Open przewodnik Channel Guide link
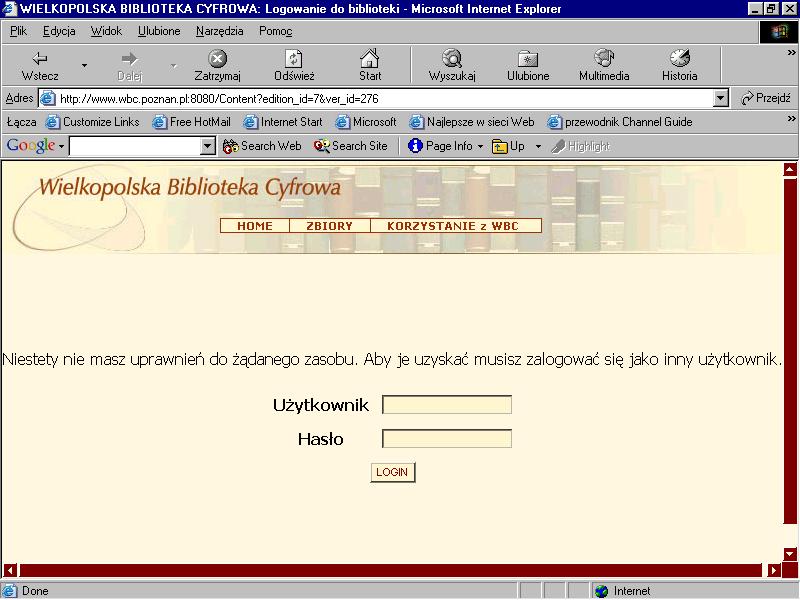Image resolution: width=800 pixels, height=600 pixels. 620,122
